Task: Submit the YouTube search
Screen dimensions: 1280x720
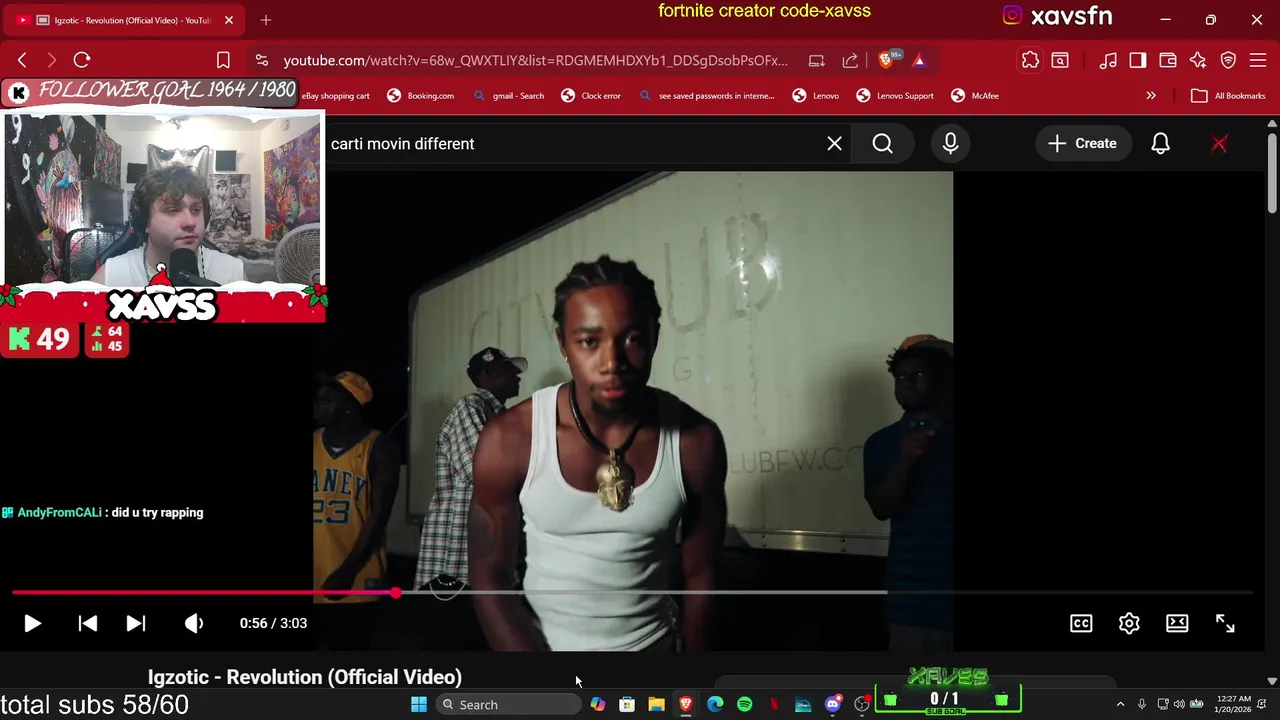Action: 882,144
